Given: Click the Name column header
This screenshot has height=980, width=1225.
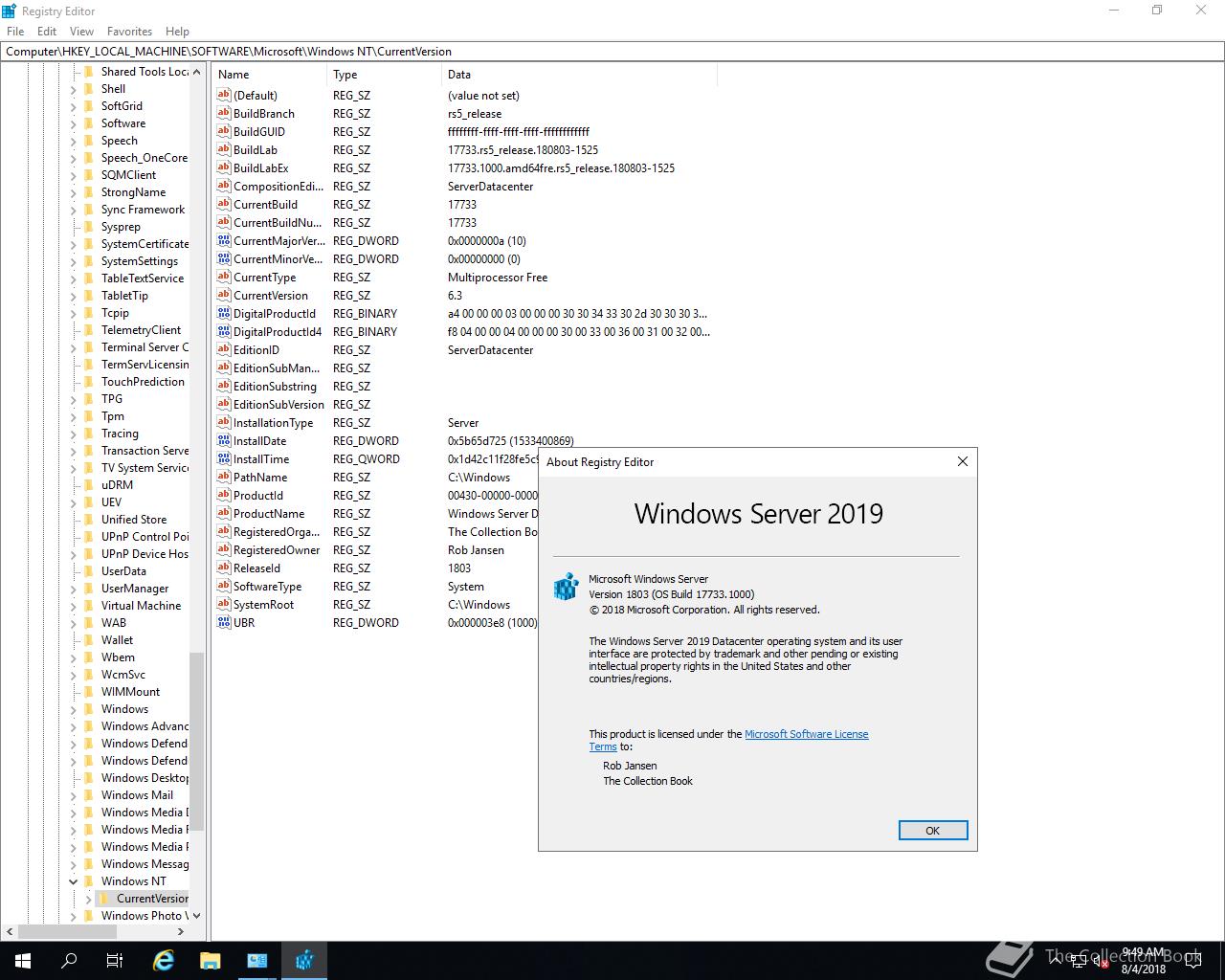Looking at the screenshot, I should click(x=271, y=75).
